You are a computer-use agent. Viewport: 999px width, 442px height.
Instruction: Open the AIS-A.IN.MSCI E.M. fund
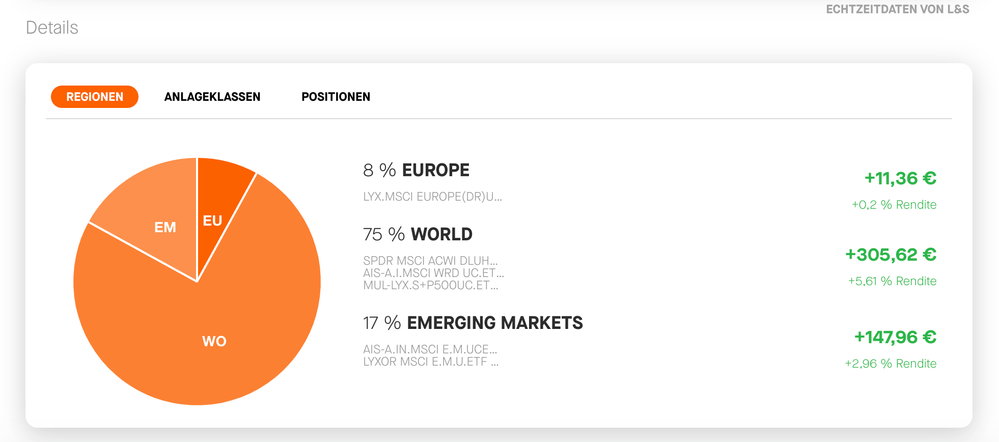tap(431, 349)
